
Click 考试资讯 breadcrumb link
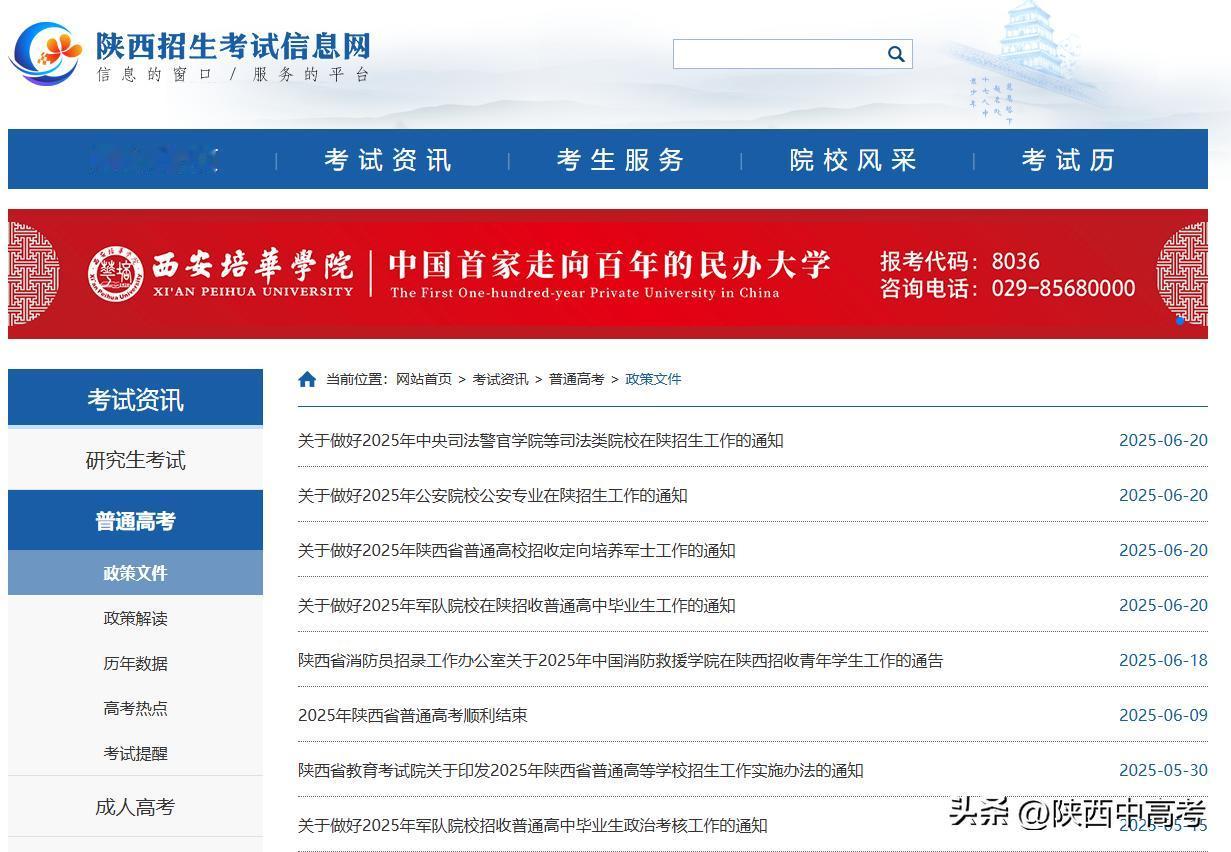500,379
